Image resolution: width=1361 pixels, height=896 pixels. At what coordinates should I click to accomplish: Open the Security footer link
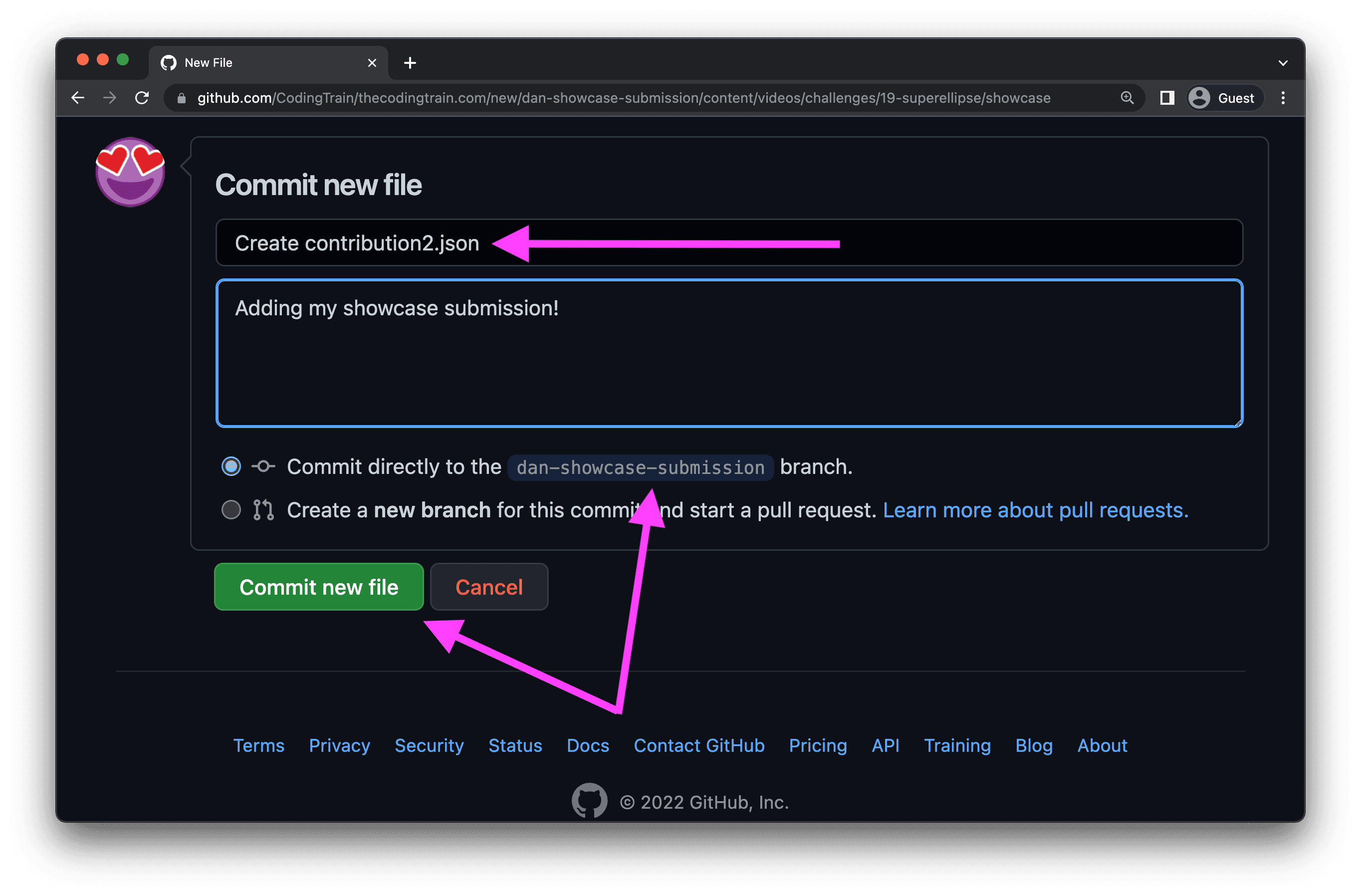pyautogui.click(x=429, y=745)
